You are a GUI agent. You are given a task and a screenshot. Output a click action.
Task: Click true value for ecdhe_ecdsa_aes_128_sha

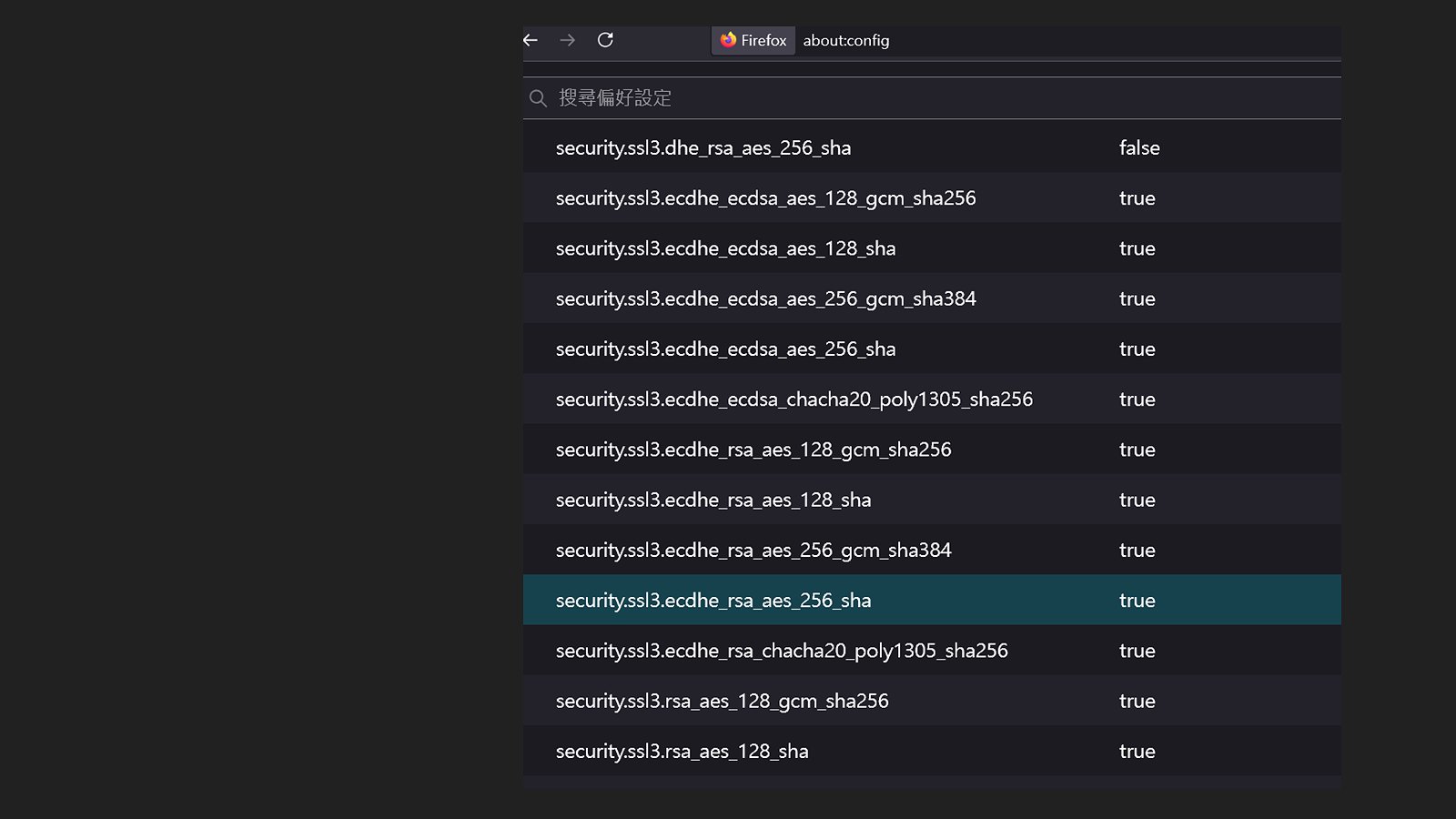pos(1137,248)
